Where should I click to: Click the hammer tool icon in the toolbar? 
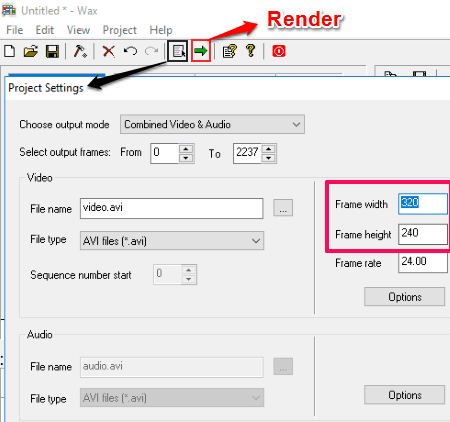pyautogui.click(x=80, y=51)
